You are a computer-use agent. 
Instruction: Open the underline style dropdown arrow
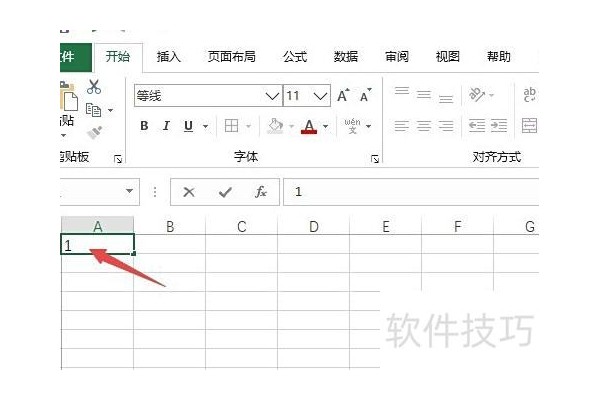[x=205, y=126]
